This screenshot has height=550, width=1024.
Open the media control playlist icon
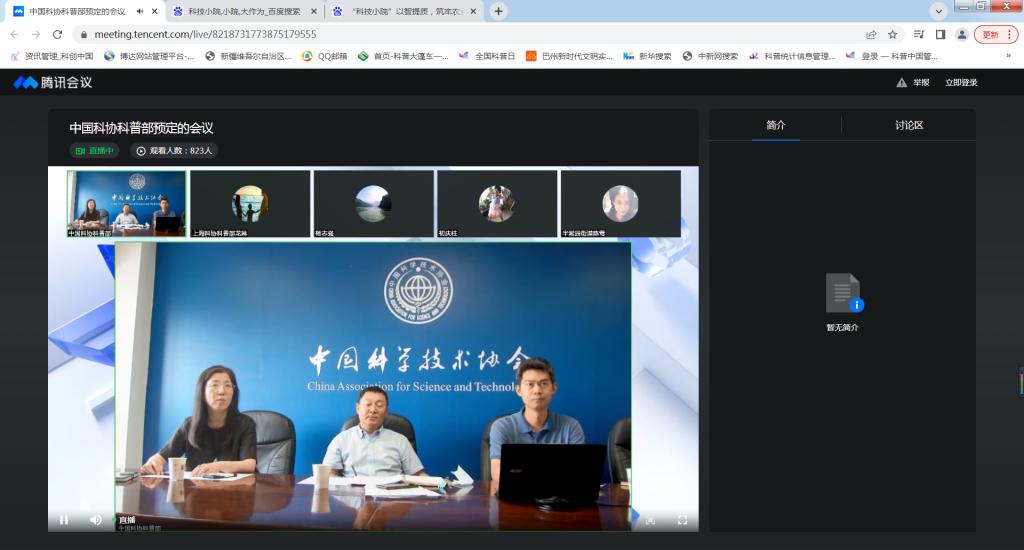[x=919, y=34]
